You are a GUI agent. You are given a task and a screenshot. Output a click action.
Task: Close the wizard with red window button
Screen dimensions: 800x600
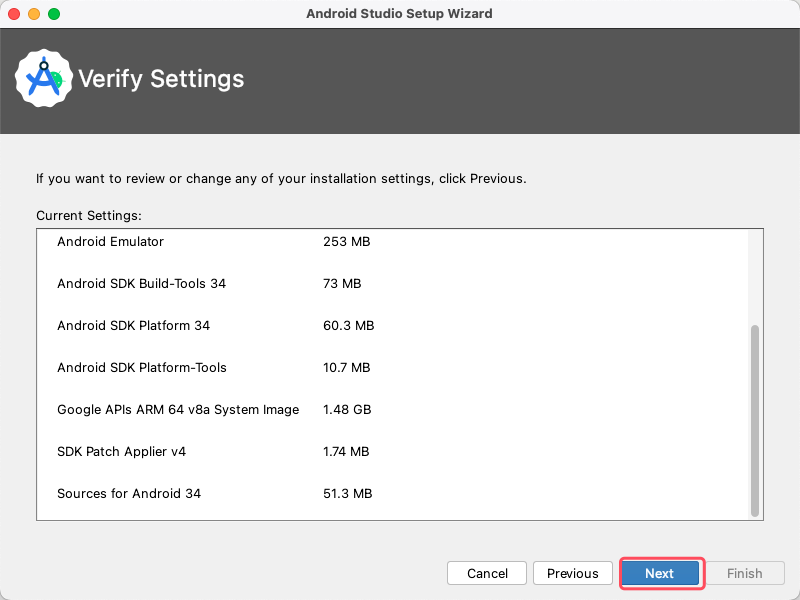14,14
